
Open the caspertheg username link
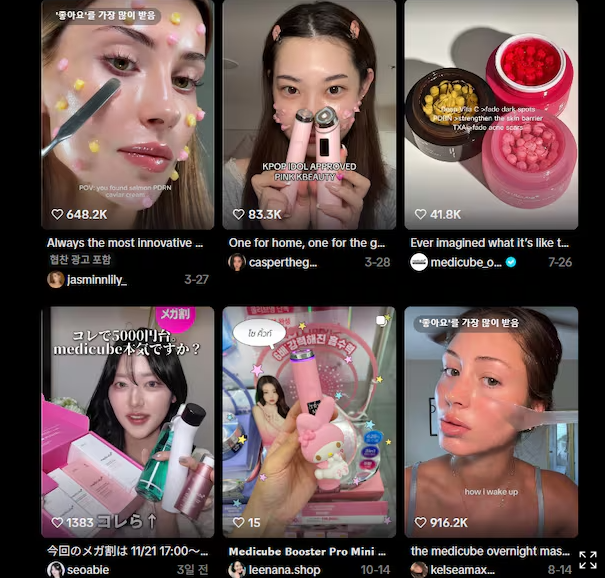click(x=282, y=262)
